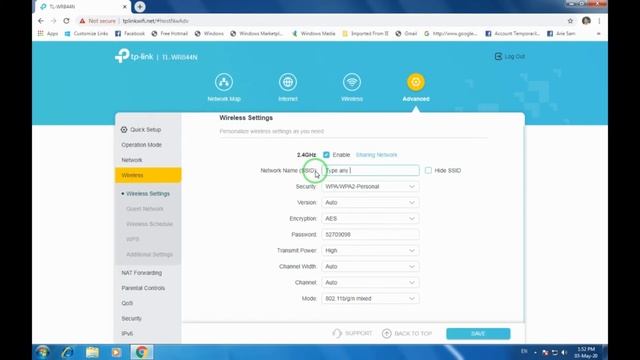Open Windows Media Player from taskbar
Image resolution: width=640 pixels, height=360 pixels.
[x=116, y=352]
